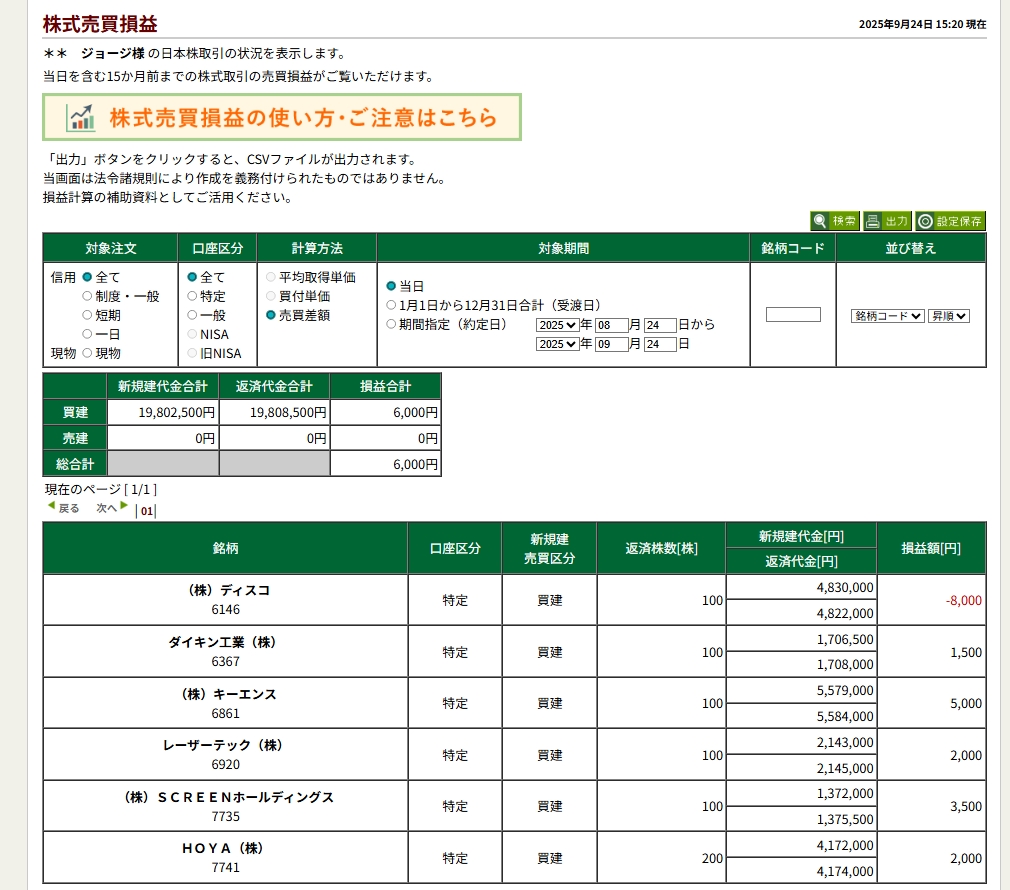This screenshot has width=1010, height=890.
Task: Select 短期 margin order radio button
Action: point(87,315)
